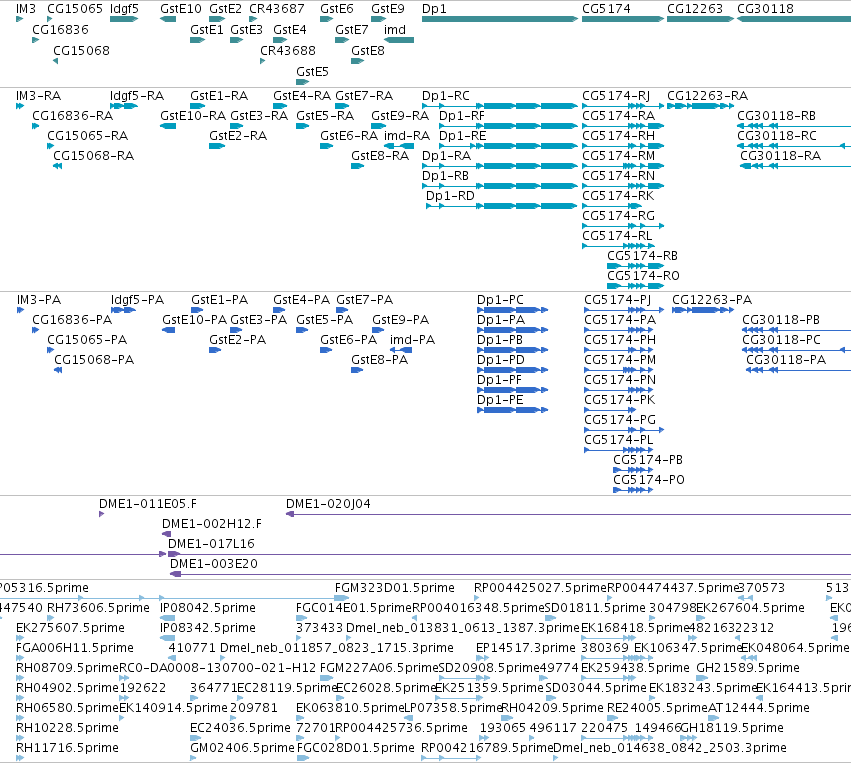Click the DME1-003E20 feature label
This screenshot has width=851, height=763.
(214, 564)
